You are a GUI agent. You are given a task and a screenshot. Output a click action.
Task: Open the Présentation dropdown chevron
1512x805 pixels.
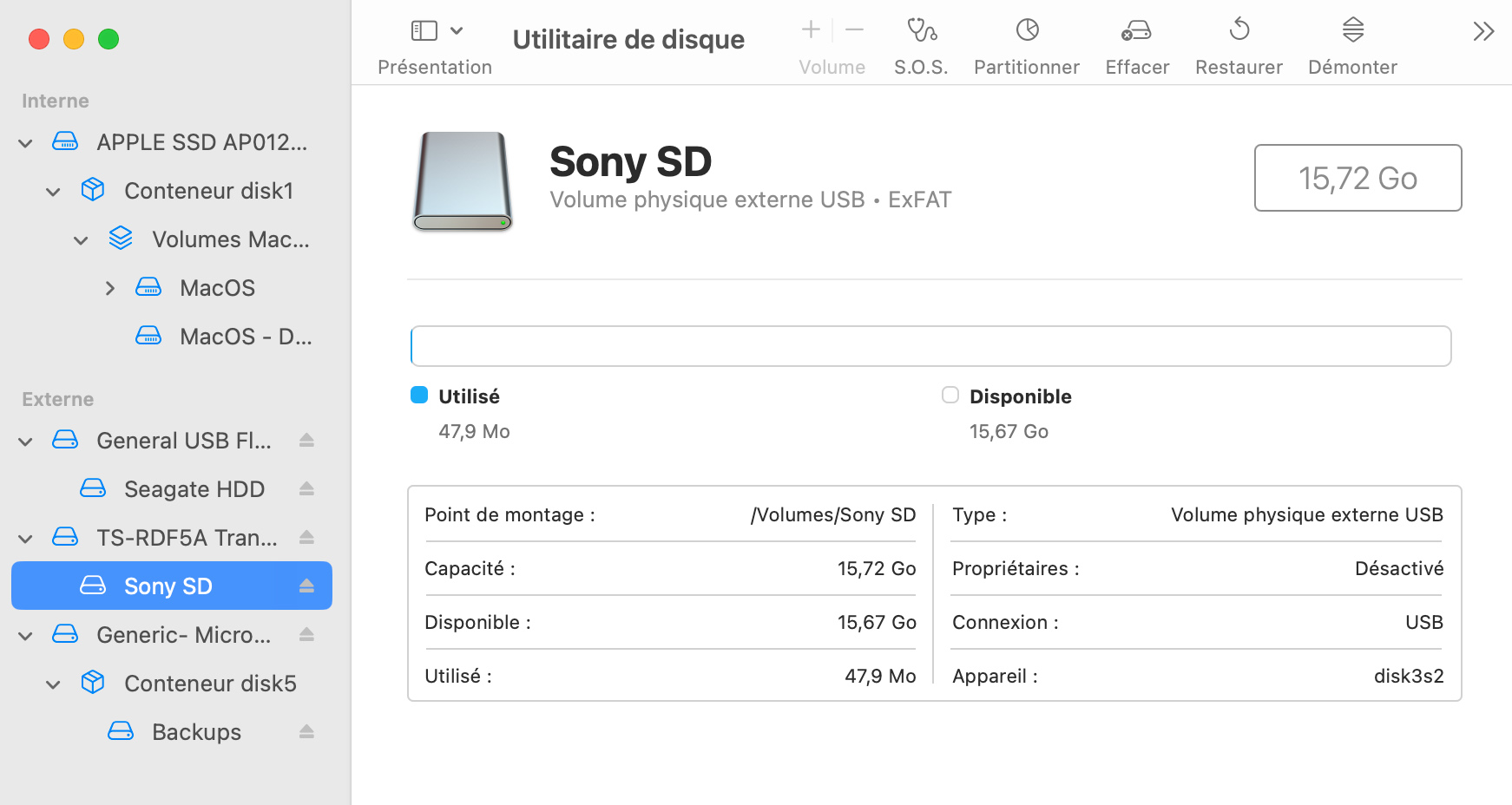(457, 31)
